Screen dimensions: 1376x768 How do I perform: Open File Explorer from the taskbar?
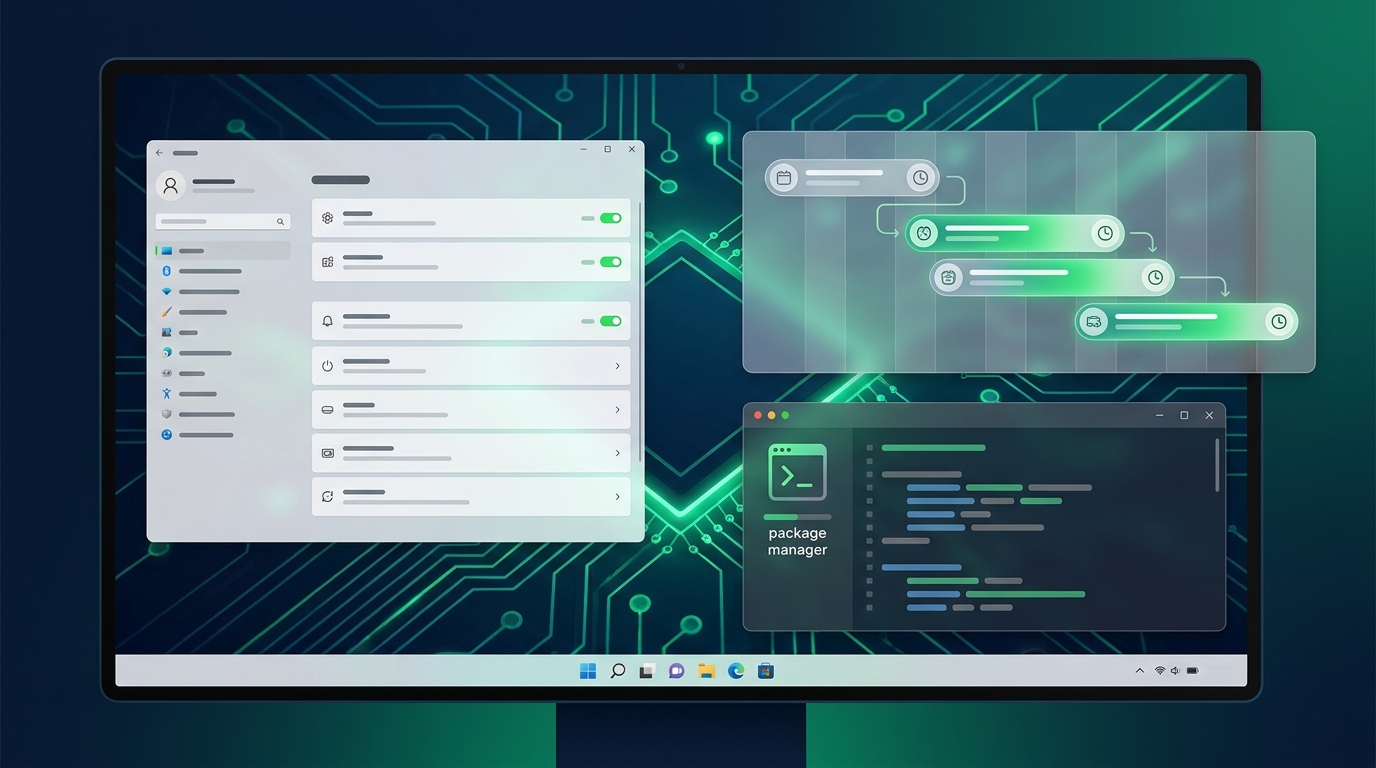pyautogui.click(x=706, y=671)
